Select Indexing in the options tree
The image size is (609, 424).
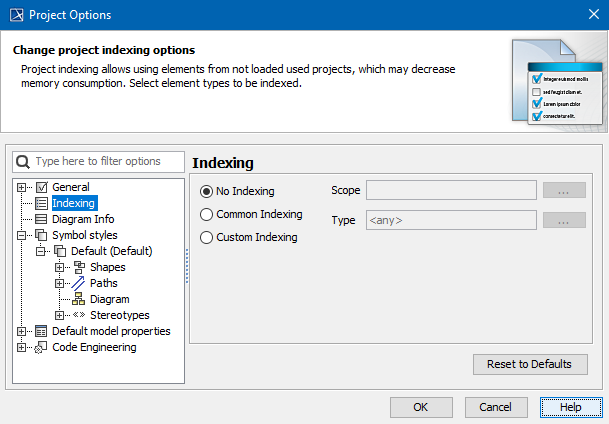(x=73, y=203)
